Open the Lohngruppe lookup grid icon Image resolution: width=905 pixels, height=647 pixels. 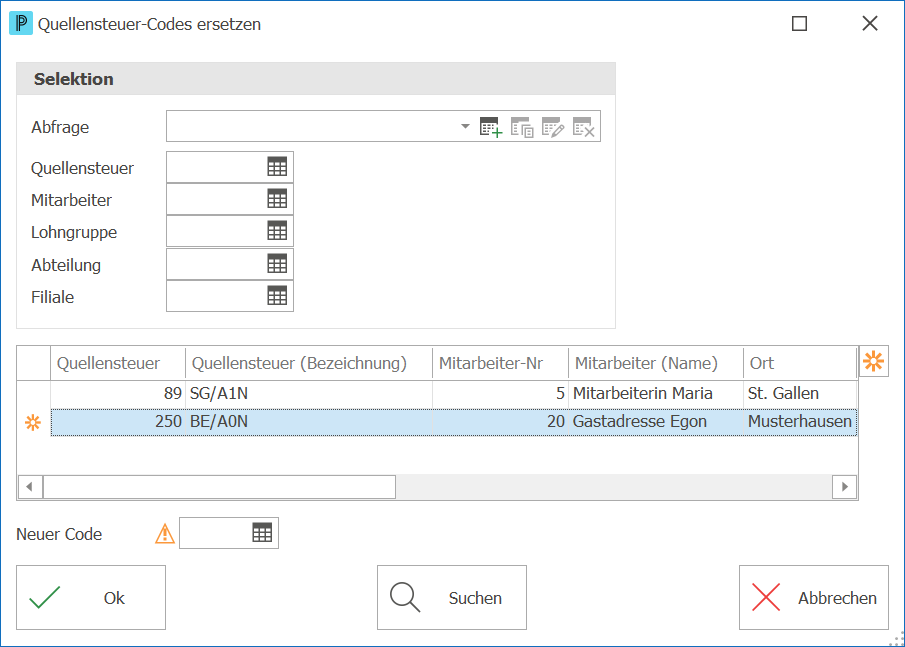pos(277,231)
